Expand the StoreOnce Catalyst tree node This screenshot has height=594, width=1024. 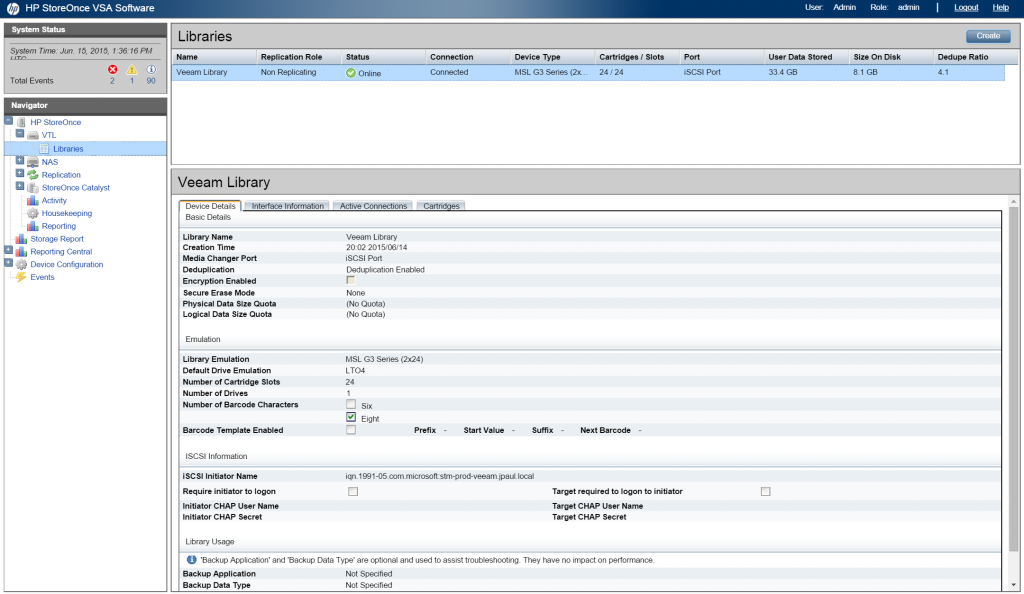click(x=20, y=186)
